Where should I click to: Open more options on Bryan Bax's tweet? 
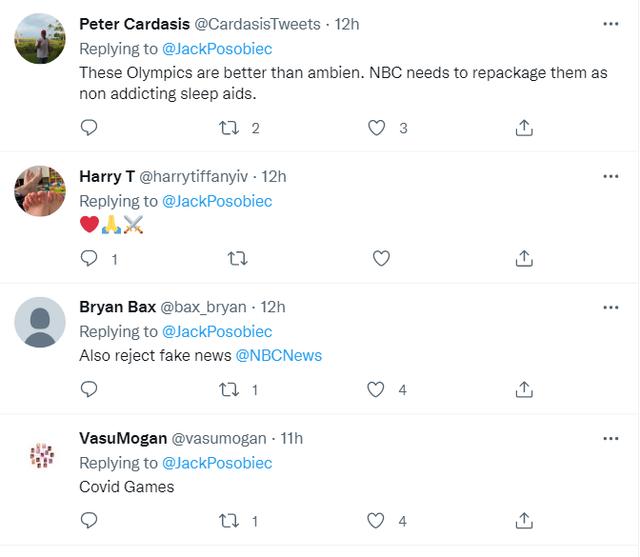point(610,307)
